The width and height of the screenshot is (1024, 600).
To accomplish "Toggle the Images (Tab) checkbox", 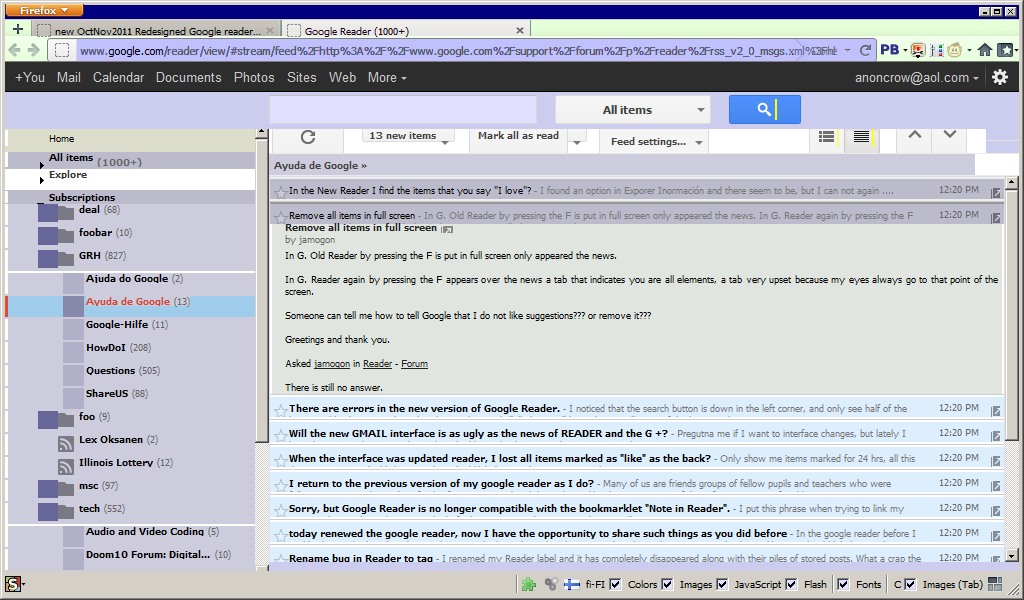I will 910,584.
